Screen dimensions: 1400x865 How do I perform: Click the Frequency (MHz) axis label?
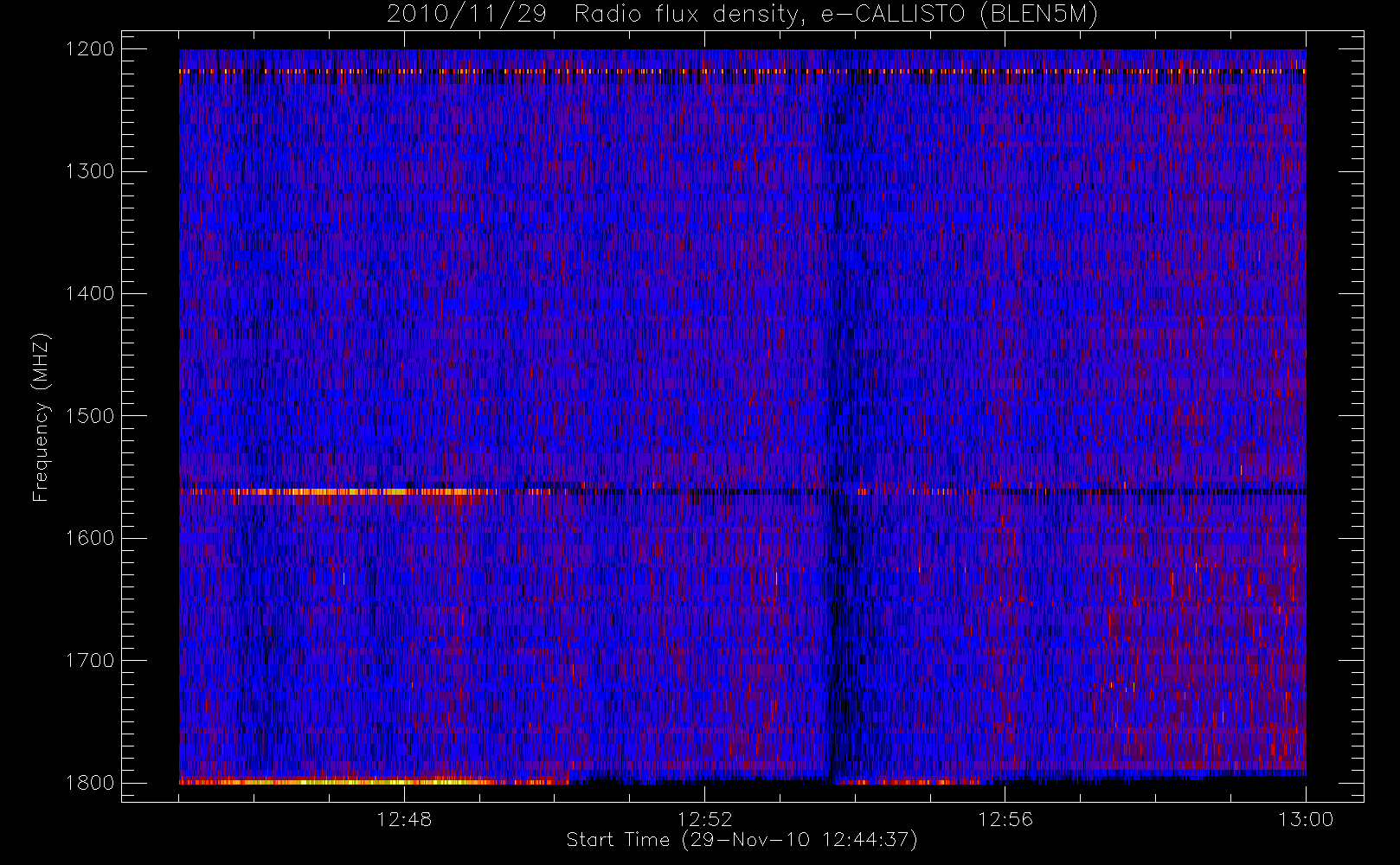(x=41, y=417)
